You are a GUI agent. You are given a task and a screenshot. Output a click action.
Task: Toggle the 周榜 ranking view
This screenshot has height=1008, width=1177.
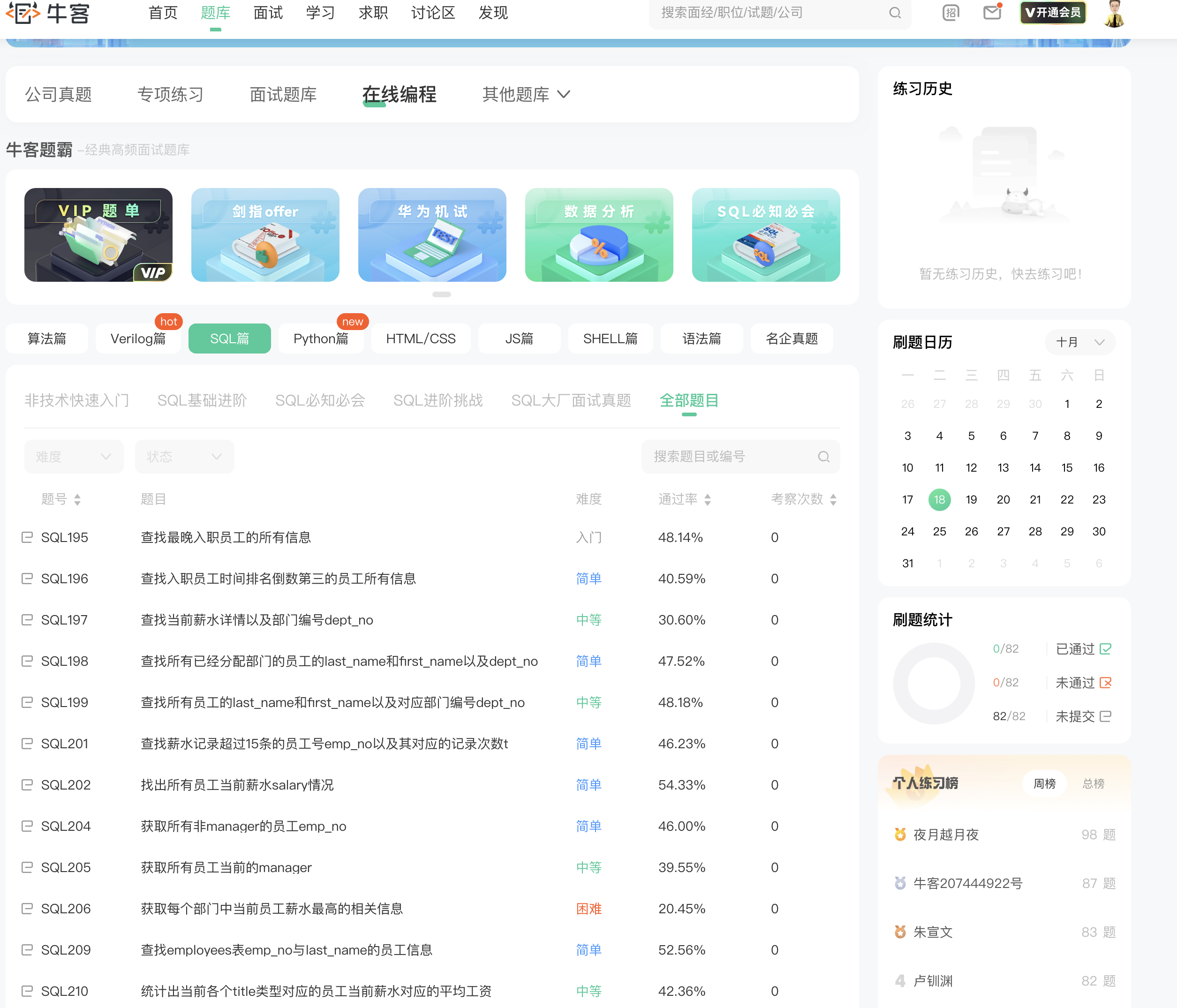pos(1044,783)
